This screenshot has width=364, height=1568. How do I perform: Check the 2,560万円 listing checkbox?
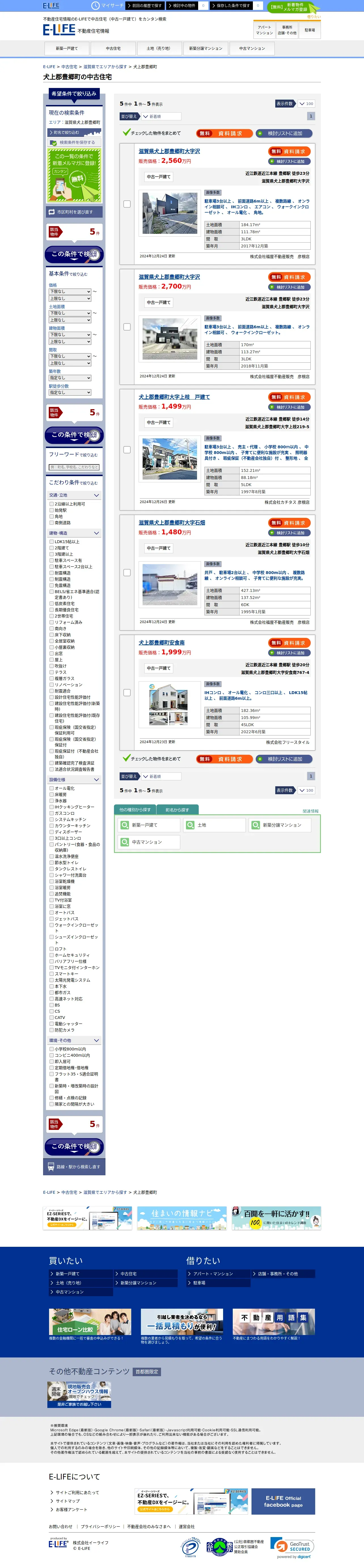[127, 204]
